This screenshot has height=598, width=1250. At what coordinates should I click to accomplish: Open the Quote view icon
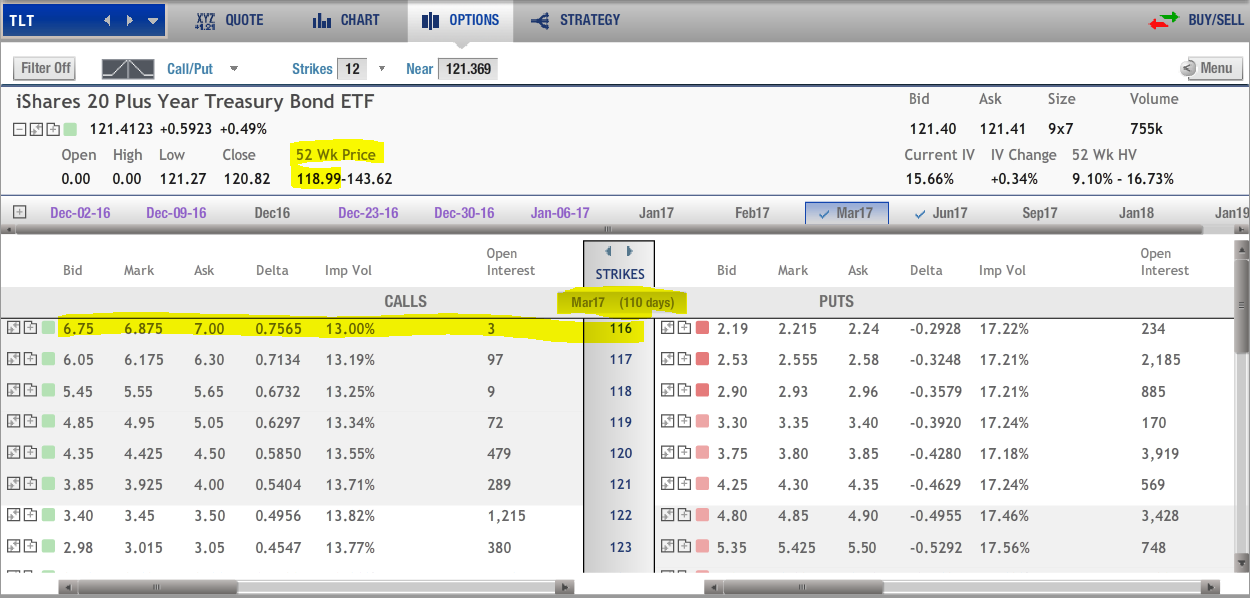pos(205,20)
